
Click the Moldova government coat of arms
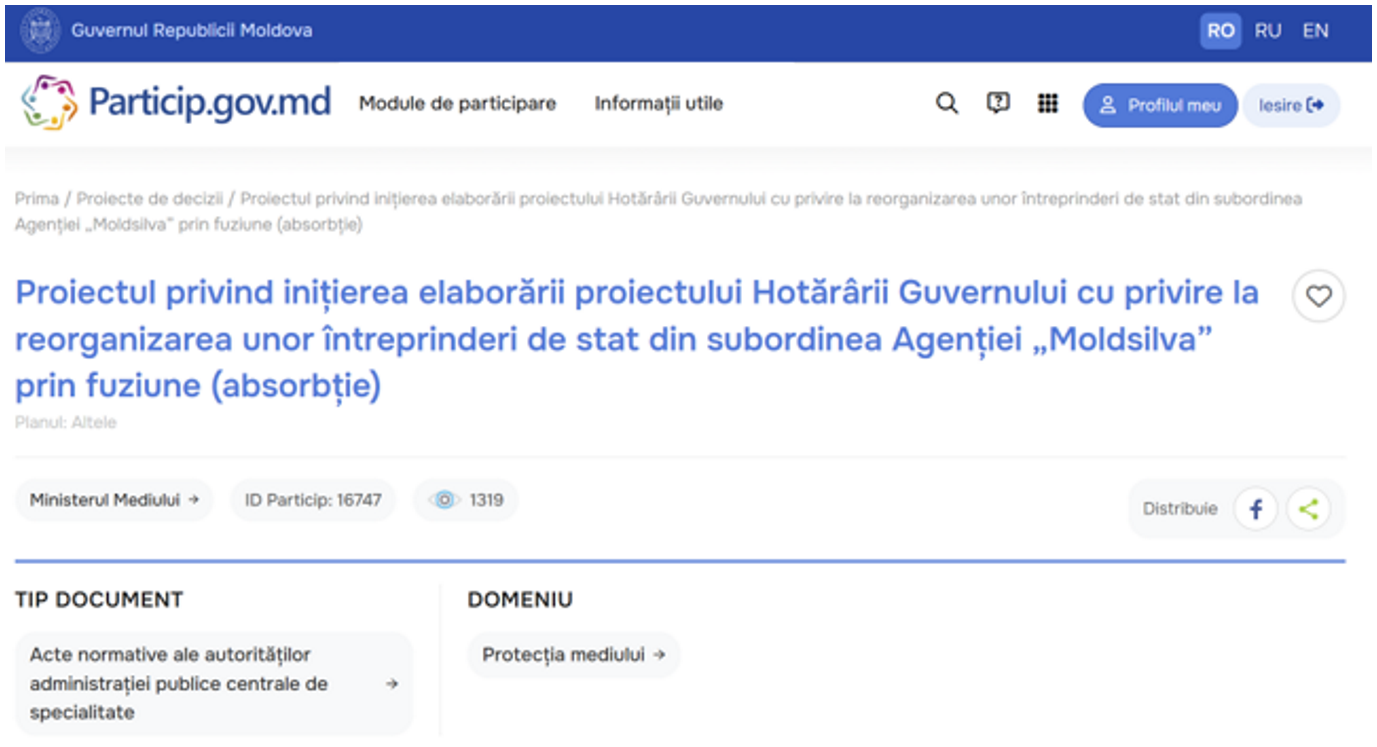click(x=40, y=30)
